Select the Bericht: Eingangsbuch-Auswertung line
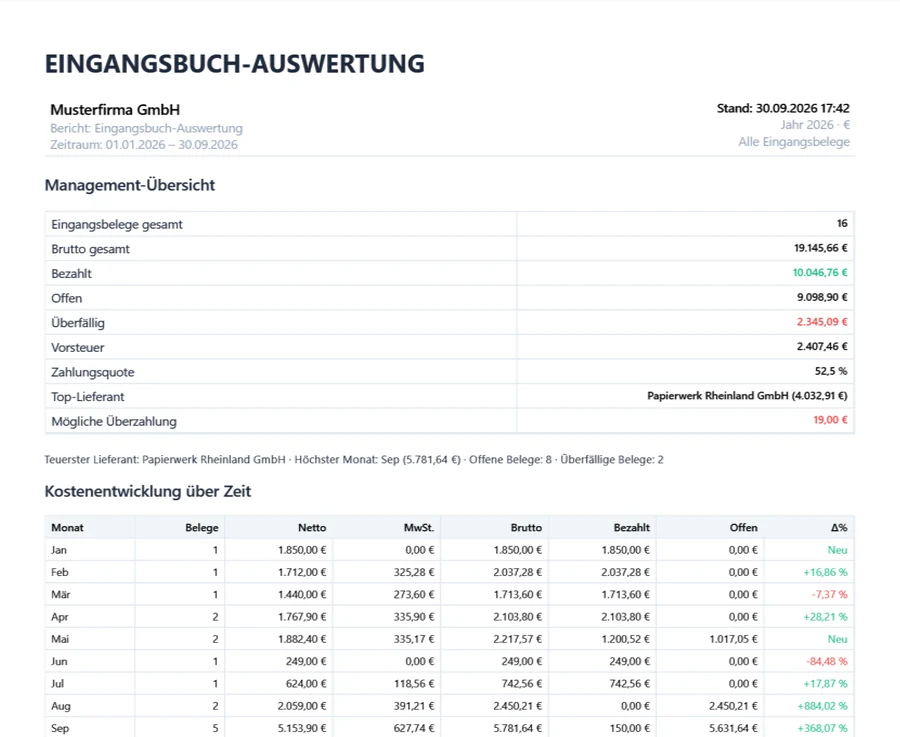The height and width of the screenshot is (737, 900). pyautogui.click(x=146, y=128)
